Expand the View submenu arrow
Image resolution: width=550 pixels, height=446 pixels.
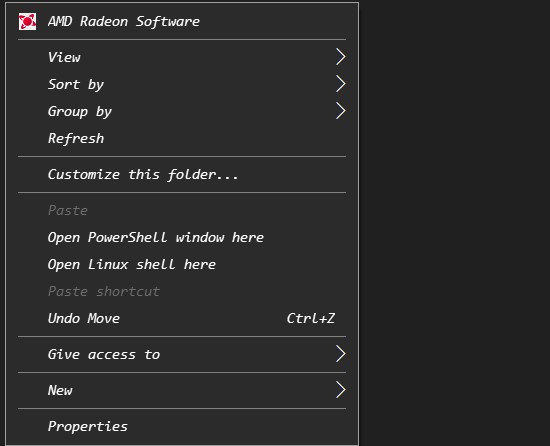[x=341, y=57]
